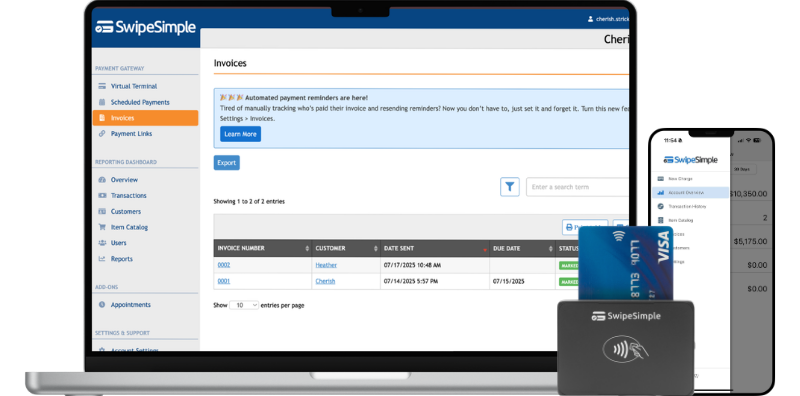The height and width of the screenshot is (396, 800).
Task: Select Account Overview in the phone menu
Action: pyautogui.click(x=691, y=192)
